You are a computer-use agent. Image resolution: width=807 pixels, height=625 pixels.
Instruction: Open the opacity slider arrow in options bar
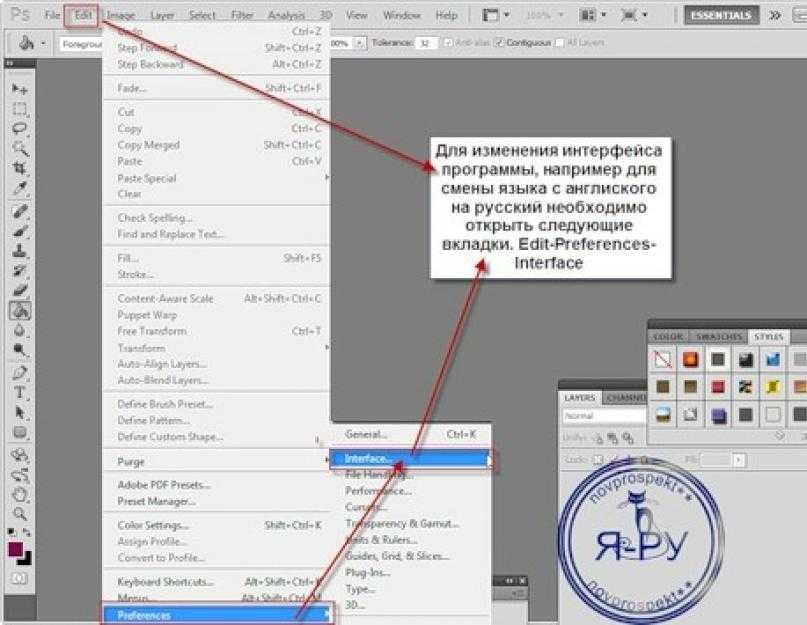click(360, 43)
